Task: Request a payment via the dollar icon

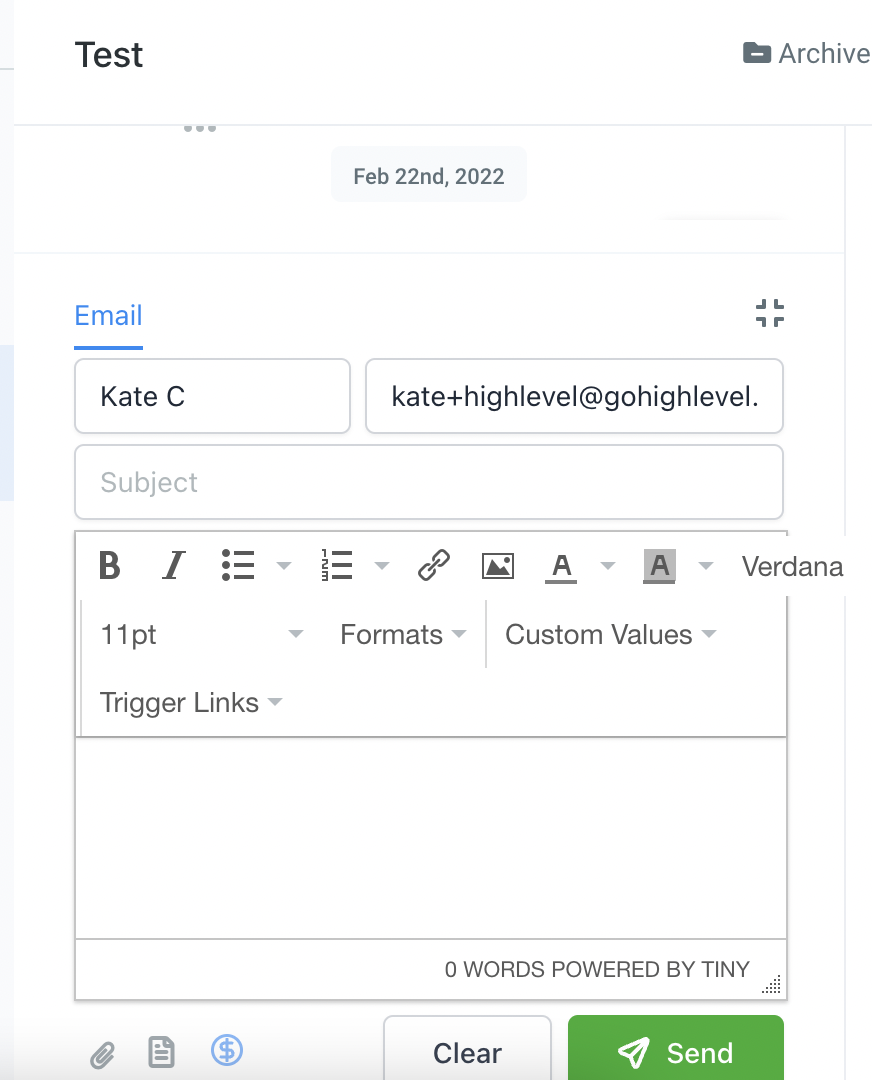Action: pos(227,1051)
